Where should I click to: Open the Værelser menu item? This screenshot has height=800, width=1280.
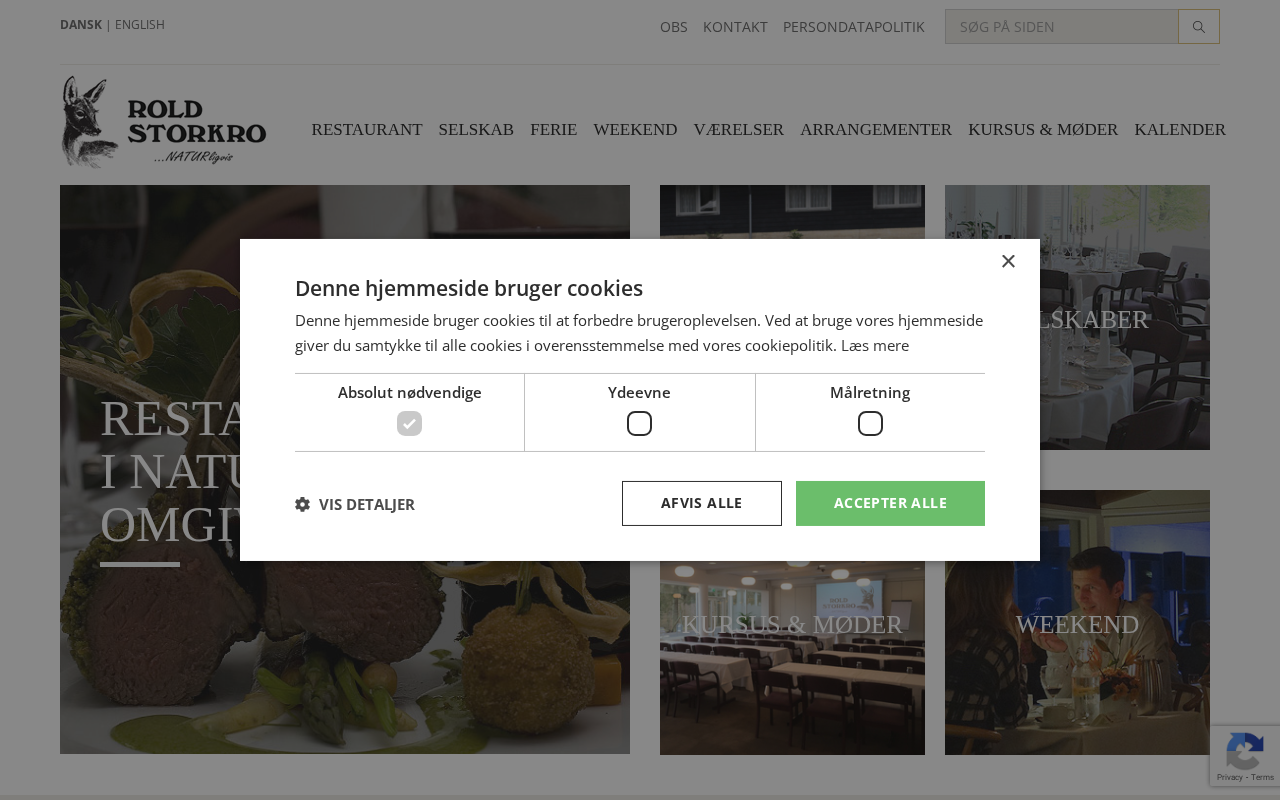pos(738,129)
